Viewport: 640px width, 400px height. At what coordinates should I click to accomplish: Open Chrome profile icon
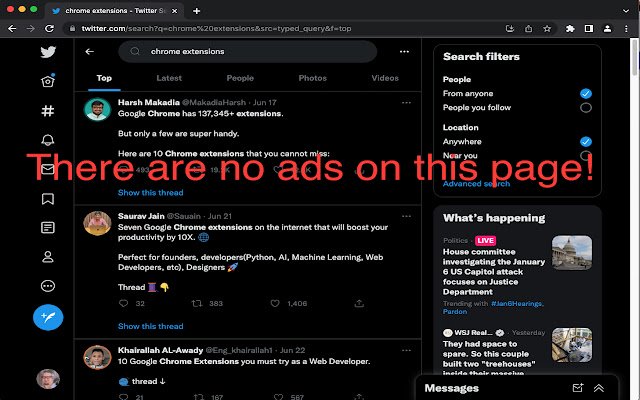[x=607, y=29]
